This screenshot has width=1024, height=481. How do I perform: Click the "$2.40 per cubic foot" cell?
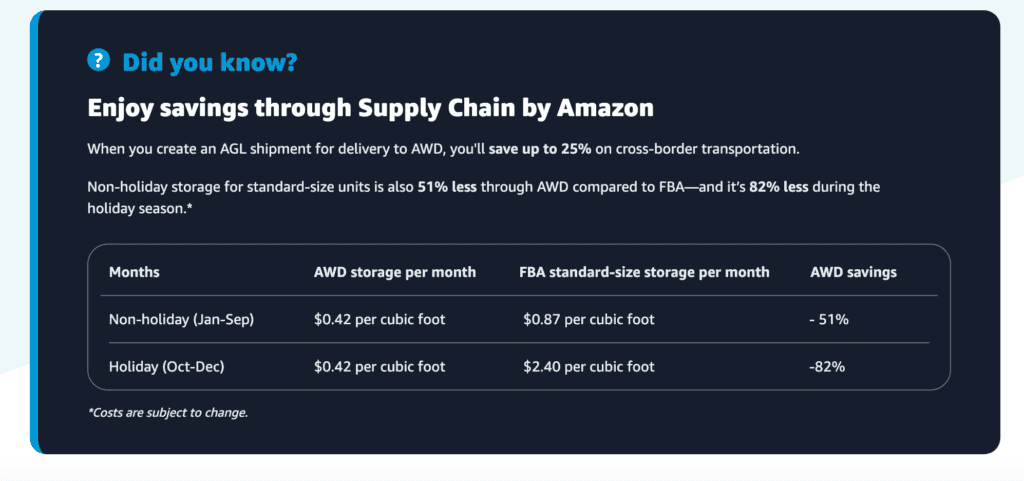(589, 367)
